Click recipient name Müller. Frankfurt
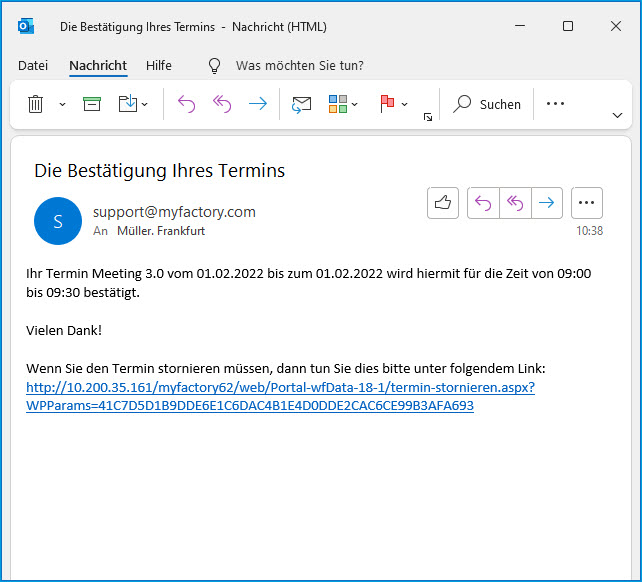Viewport: 642px width, 582px height. (161, 231)
